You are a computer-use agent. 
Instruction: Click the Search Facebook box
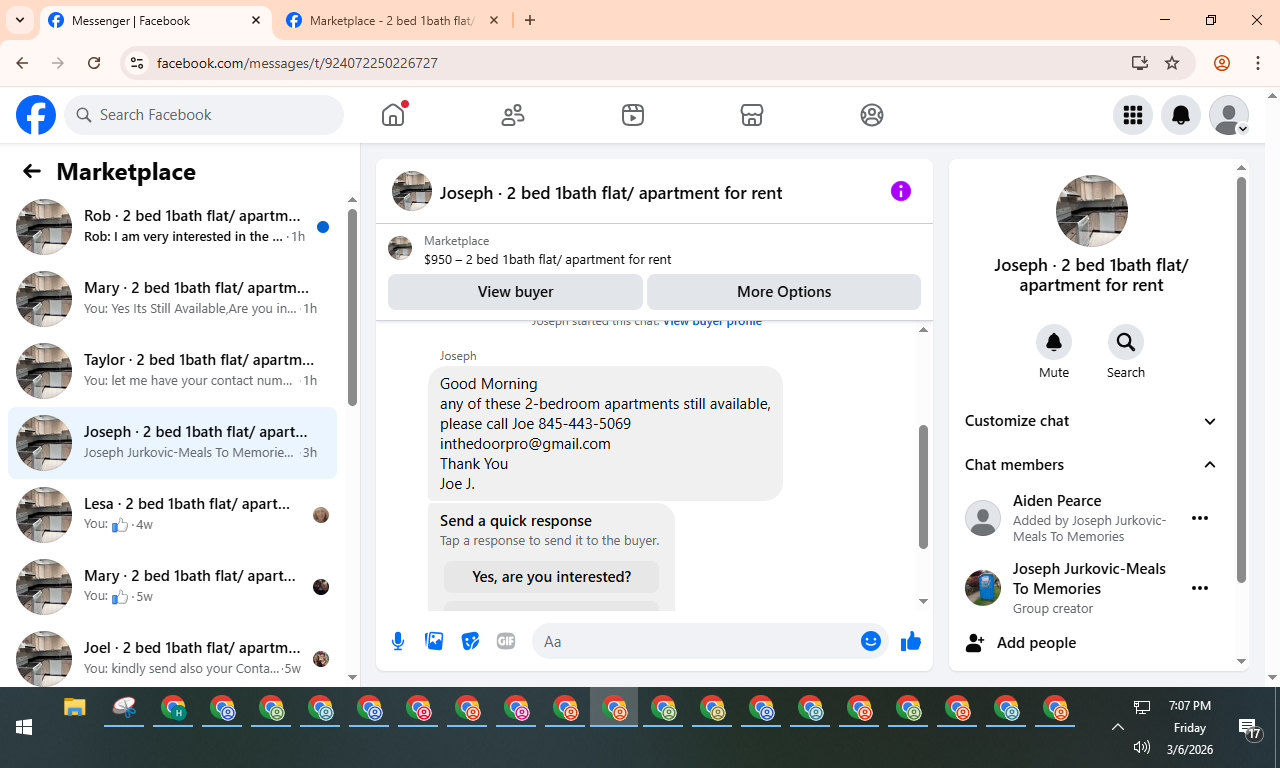click(x=204, y=115)
